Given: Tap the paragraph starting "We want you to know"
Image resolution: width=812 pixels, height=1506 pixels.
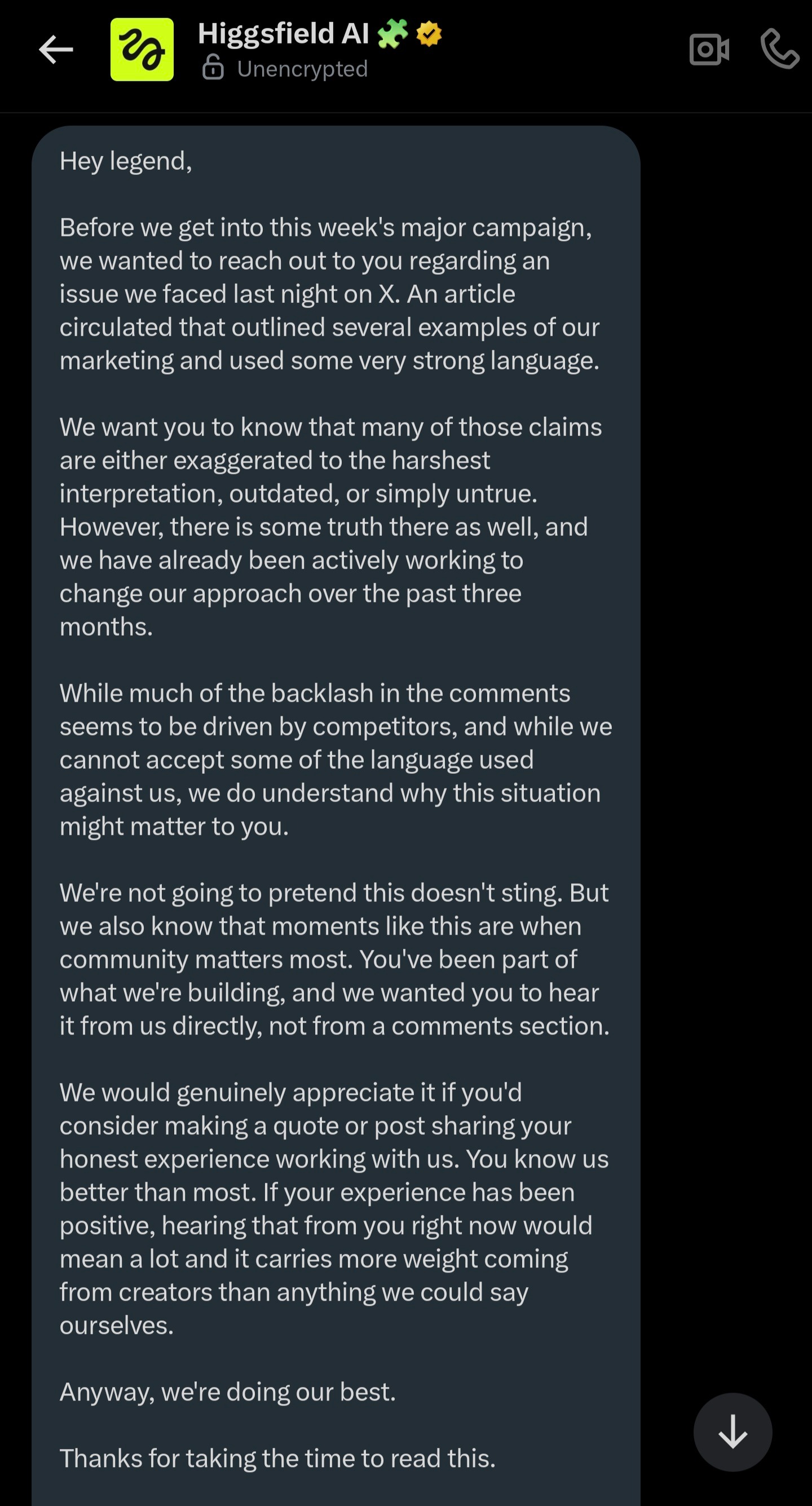Looking at the screenshot, I should pos(330,526).
